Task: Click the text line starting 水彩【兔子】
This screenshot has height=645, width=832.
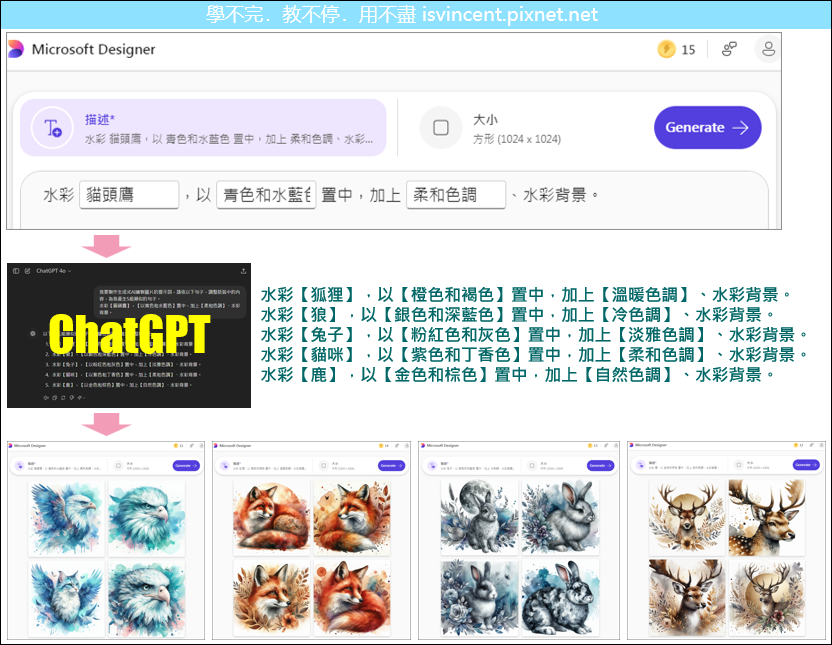Action: (534, 335)
